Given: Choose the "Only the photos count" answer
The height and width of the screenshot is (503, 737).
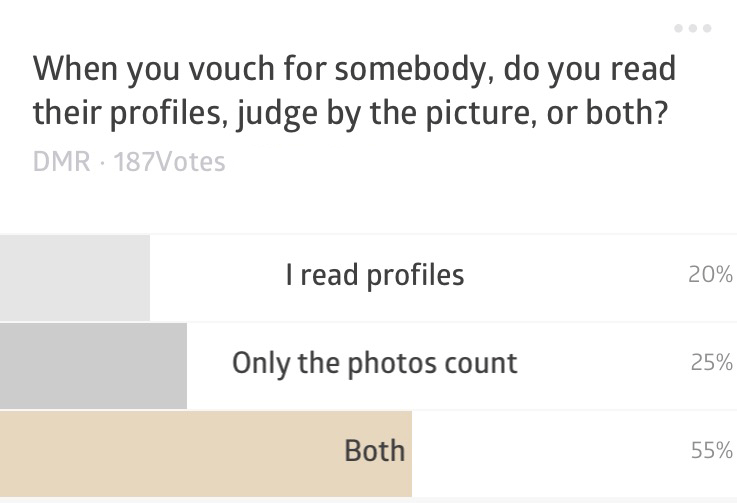Looking at the screenshot, I should point(374,362).
